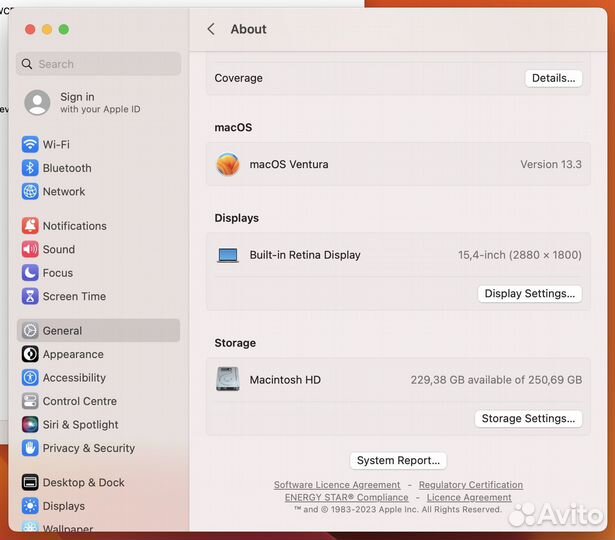Open Software Licence Agreement link
Image resolution: width=615 pixels, height=540 pixels.
point(337,485)
